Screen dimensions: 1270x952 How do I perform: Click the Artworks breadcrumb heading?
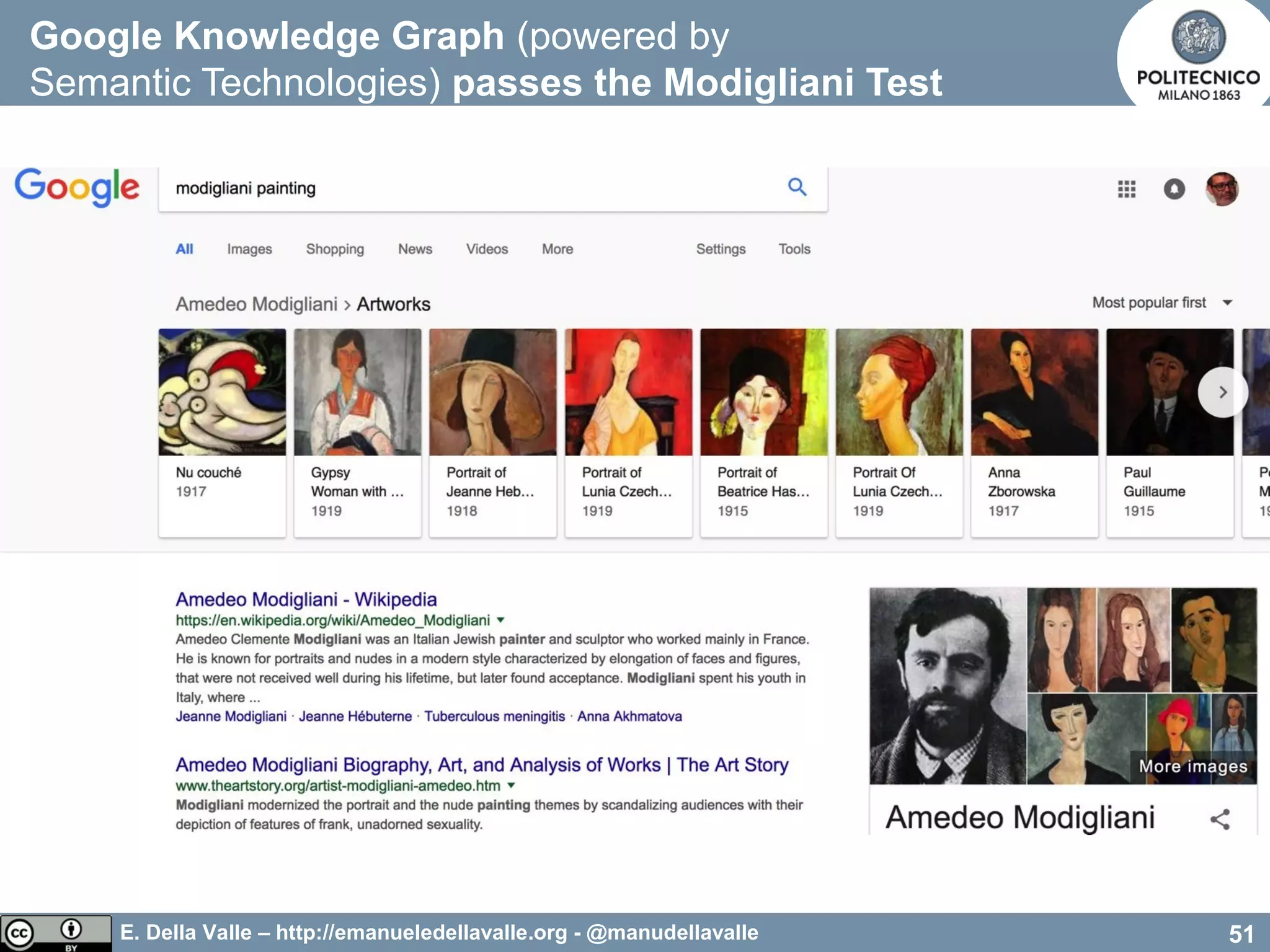tap(393, 304)
